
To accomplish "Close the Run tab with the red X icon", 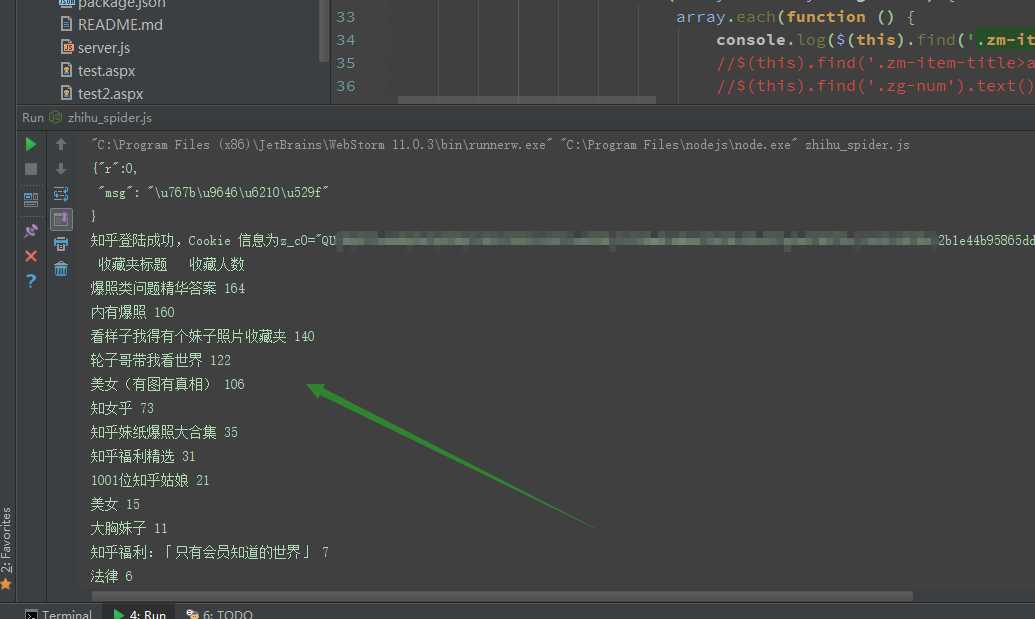I will click(x=30, y=255).
